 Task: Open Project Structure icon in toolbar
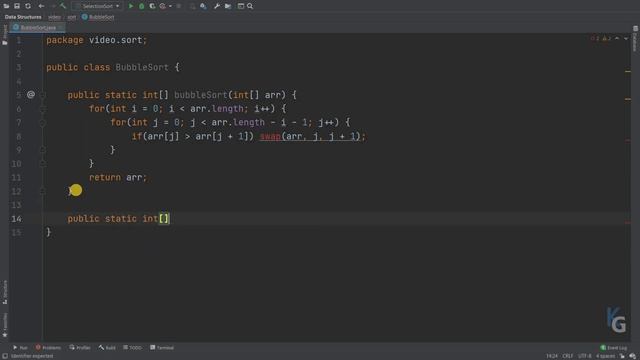coord(228,6)
